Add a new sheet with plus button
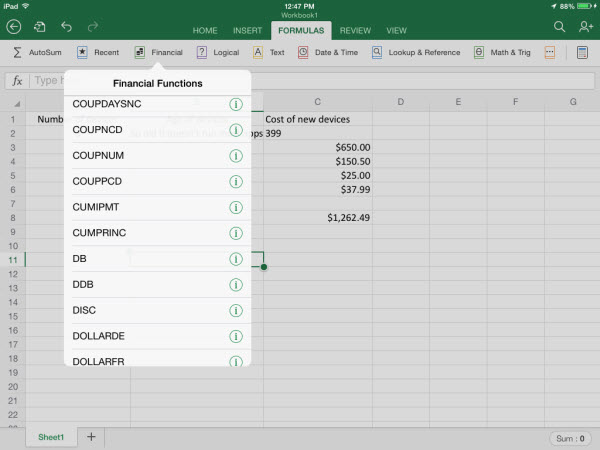 91,437
